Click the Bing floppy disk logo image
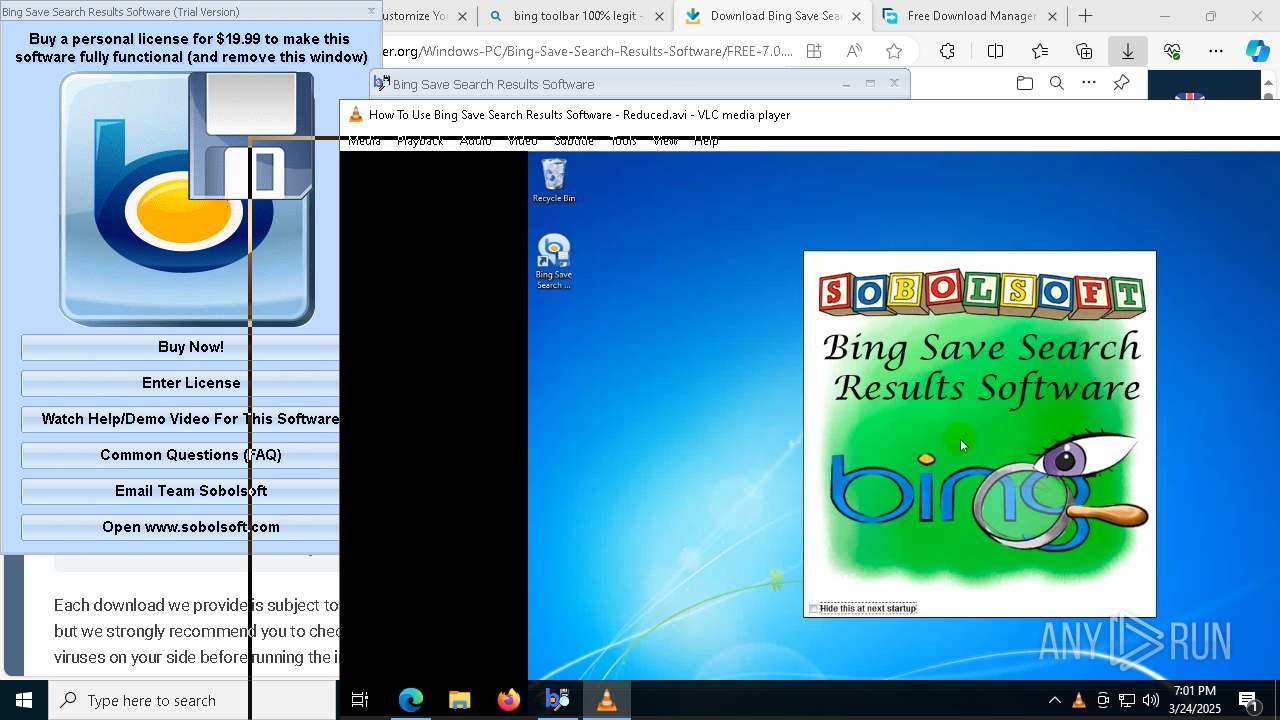Screen dimensions: 1280x720 [187, 198]
